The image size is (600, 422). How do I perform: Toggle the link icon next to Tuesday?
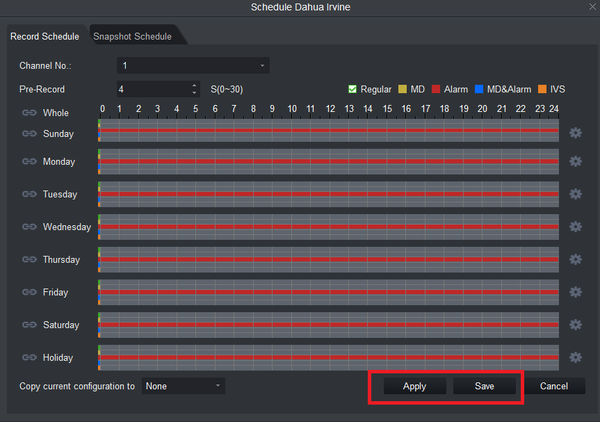tap(29, 194)
